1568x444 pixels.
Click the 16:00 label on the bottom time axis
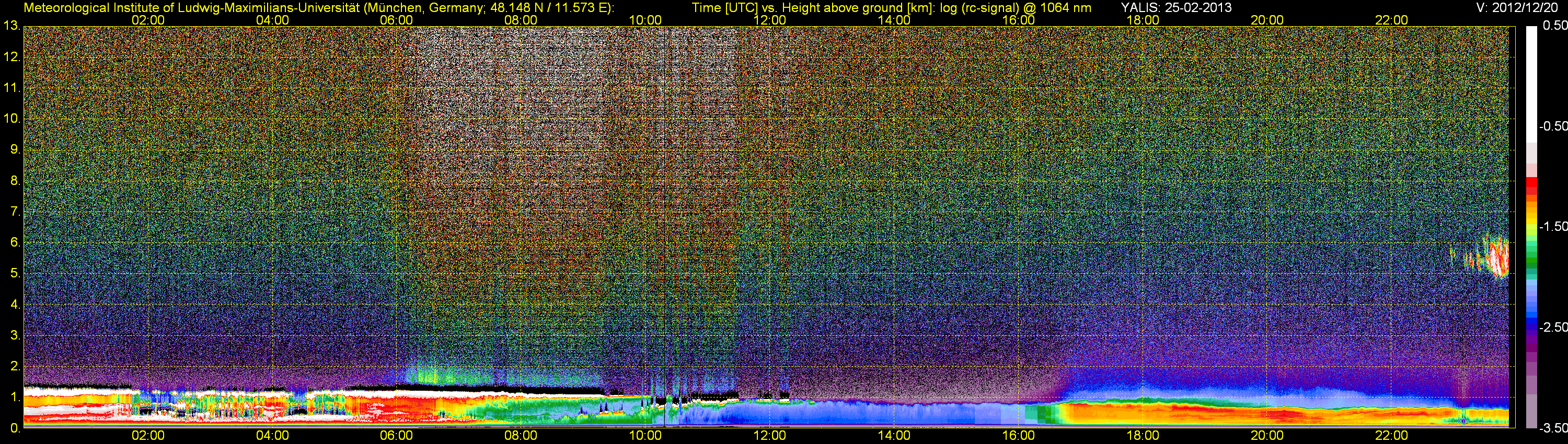(1018, 436)
